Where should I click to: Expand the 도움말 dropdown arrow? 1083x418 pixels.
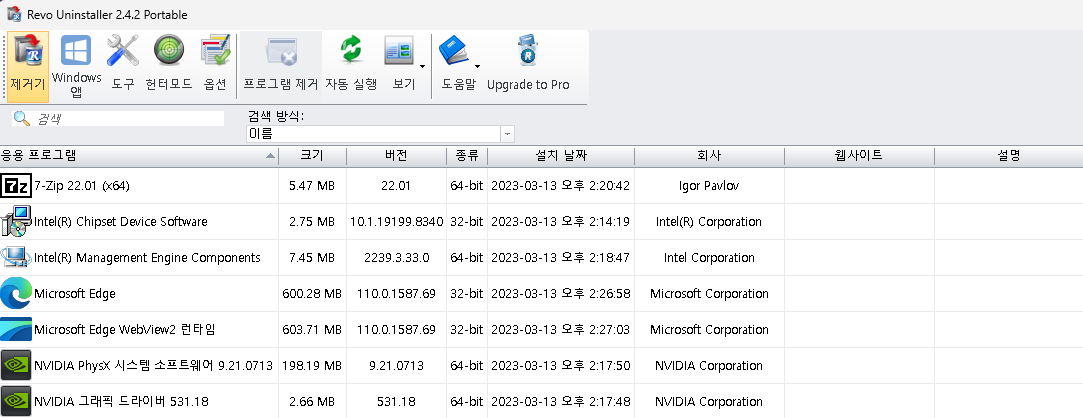coord(477,67)
